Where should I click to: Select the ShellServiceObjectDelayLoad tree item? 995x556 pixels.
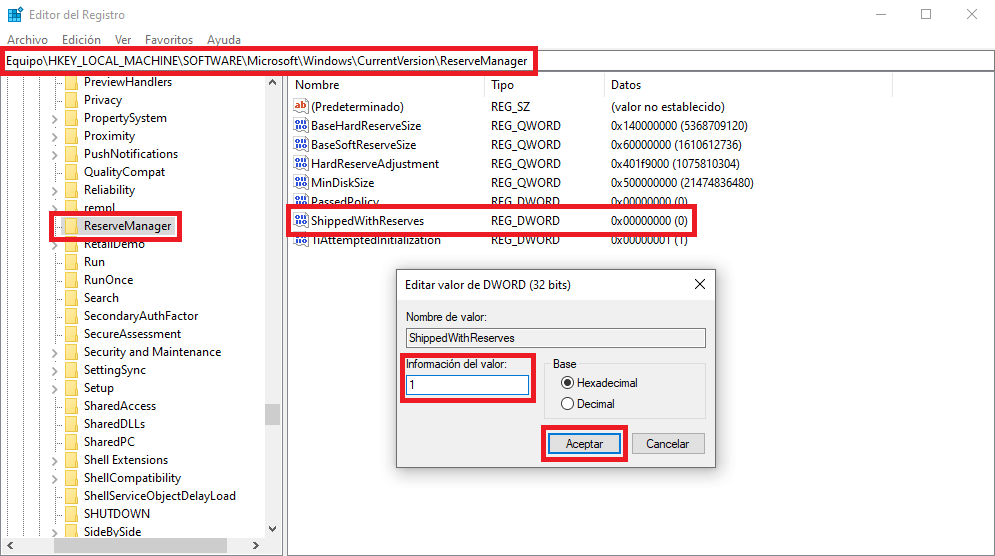[x=159, y=496]
